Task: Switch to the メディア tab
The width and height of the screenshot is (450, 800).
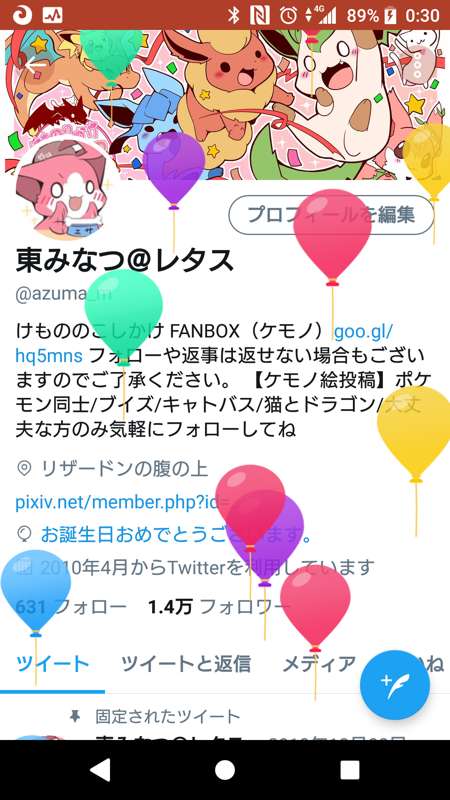Action: coord(319,664)
